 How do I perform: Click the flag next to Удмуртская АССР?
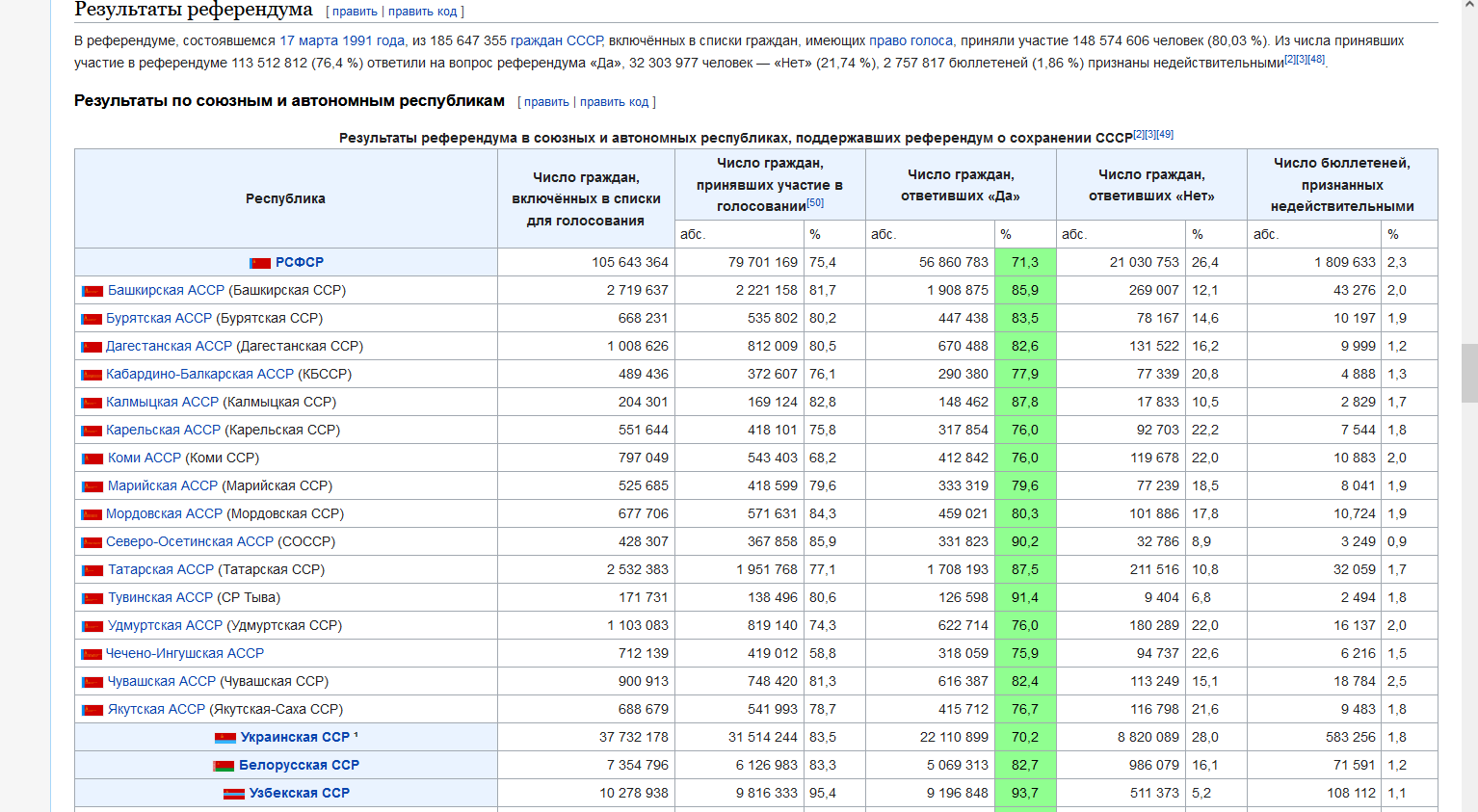[x=92, y=626]
